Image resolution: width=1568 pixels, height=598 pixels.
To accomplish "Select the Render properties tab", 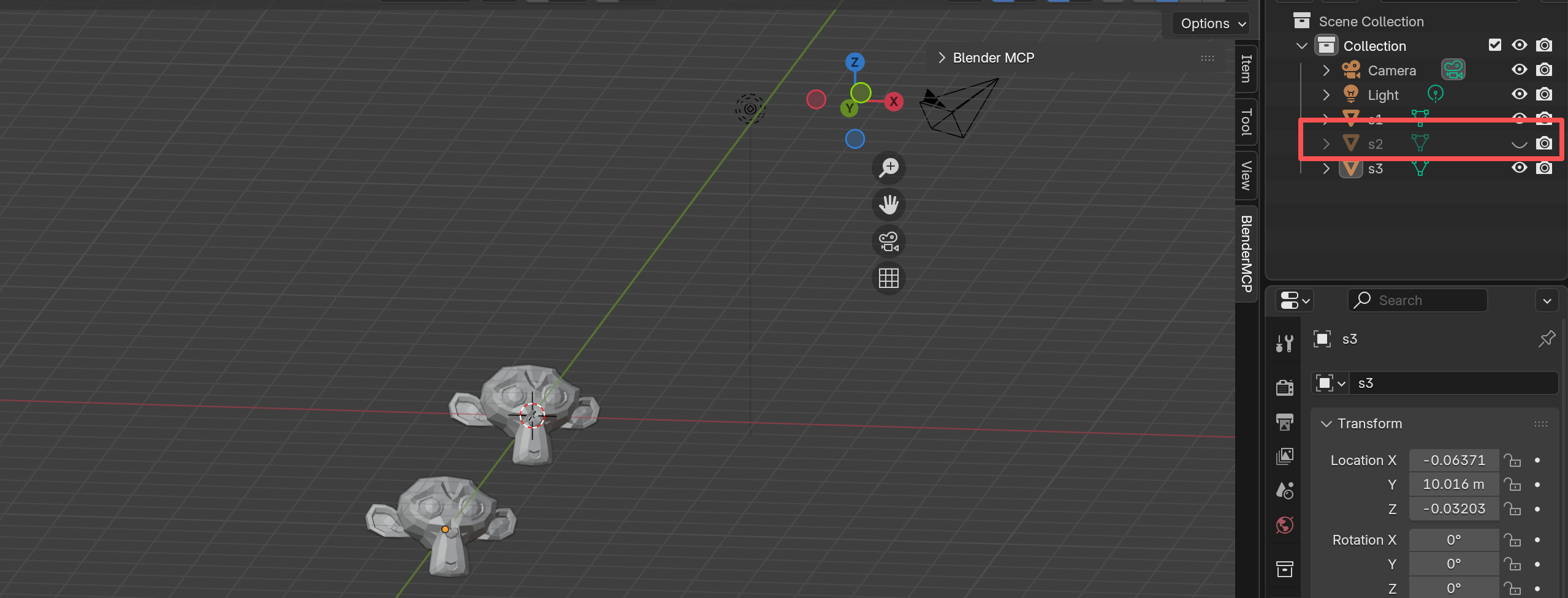I will pyautogui.click(x=1284, y=386).
